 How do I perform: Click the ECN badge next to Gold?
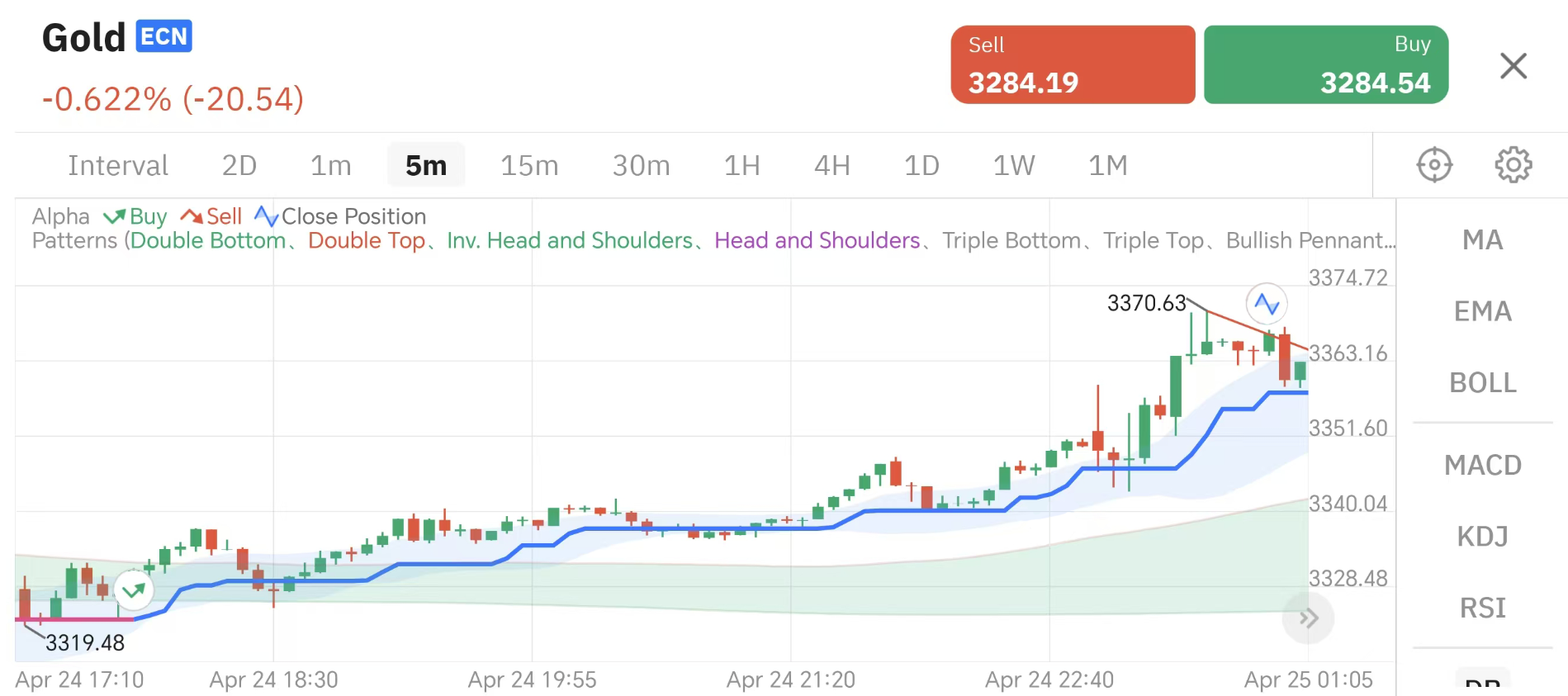click(163, 37)
